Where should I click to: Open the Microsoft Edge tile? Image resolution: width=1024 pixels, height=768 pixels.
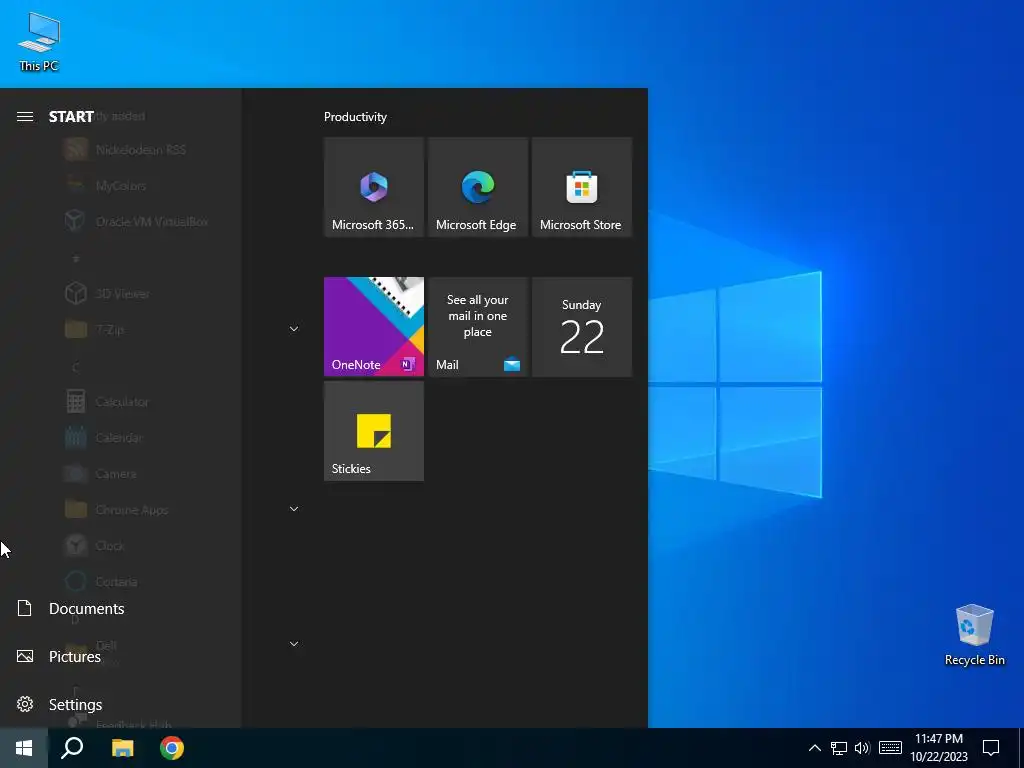coord(478,187)
